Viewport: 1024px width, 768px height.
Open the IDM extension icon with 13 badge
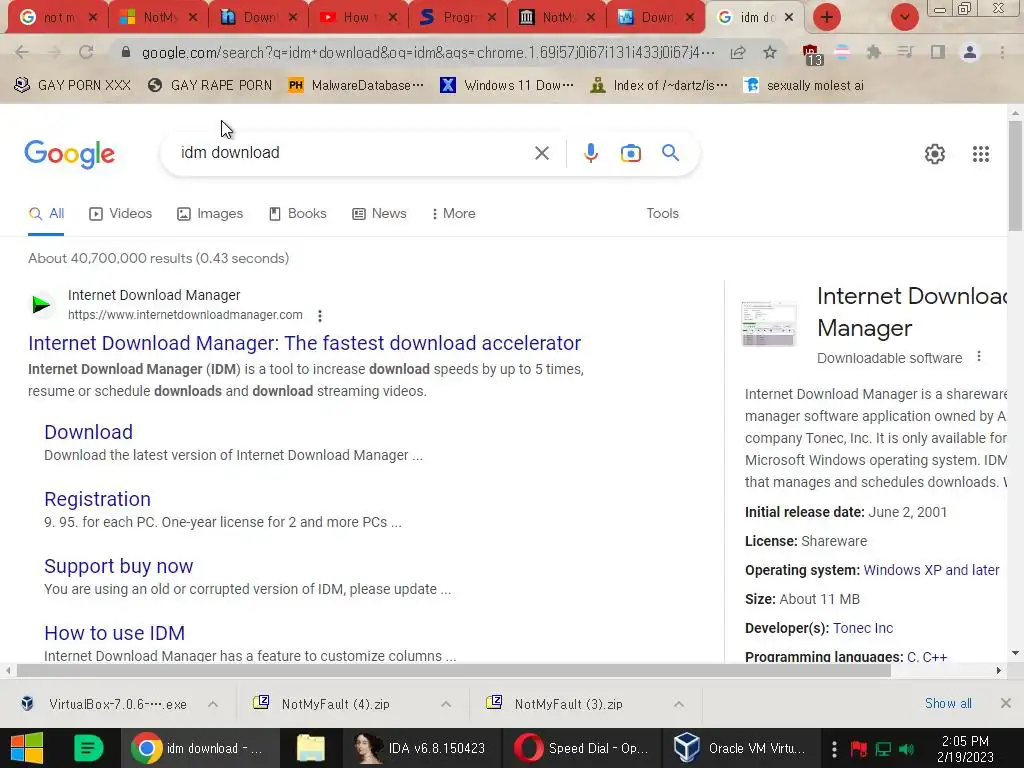[812, 55]
